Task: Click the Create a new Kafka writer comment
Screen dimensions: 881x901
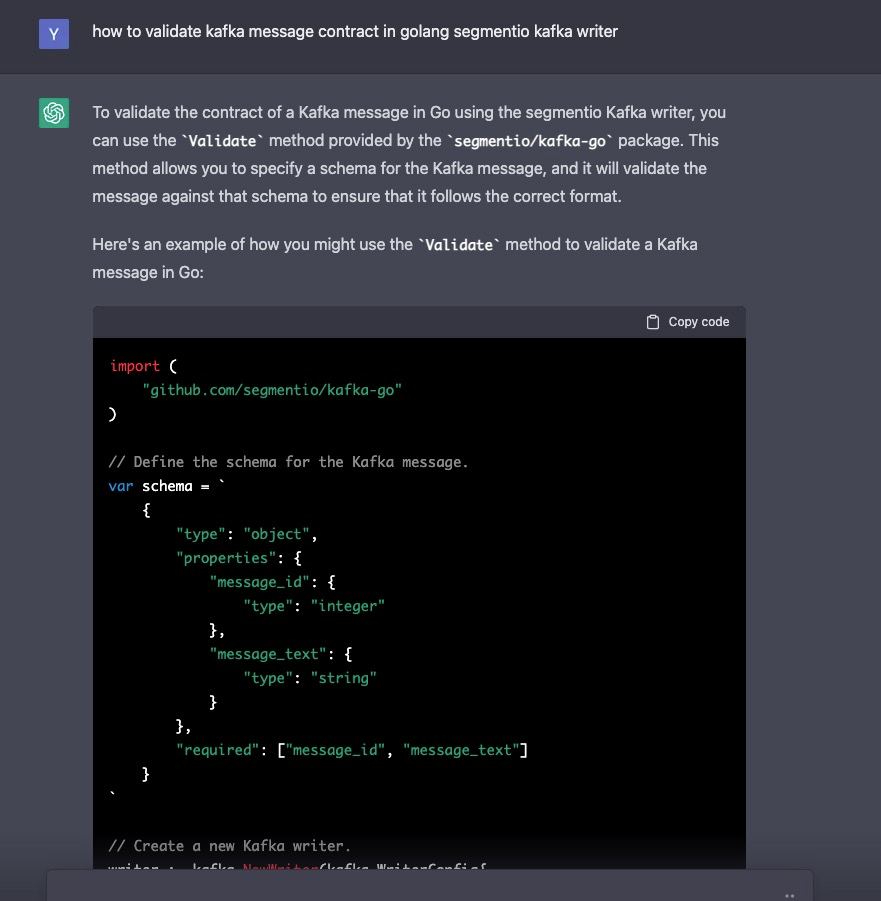Action: click(229, 846)
